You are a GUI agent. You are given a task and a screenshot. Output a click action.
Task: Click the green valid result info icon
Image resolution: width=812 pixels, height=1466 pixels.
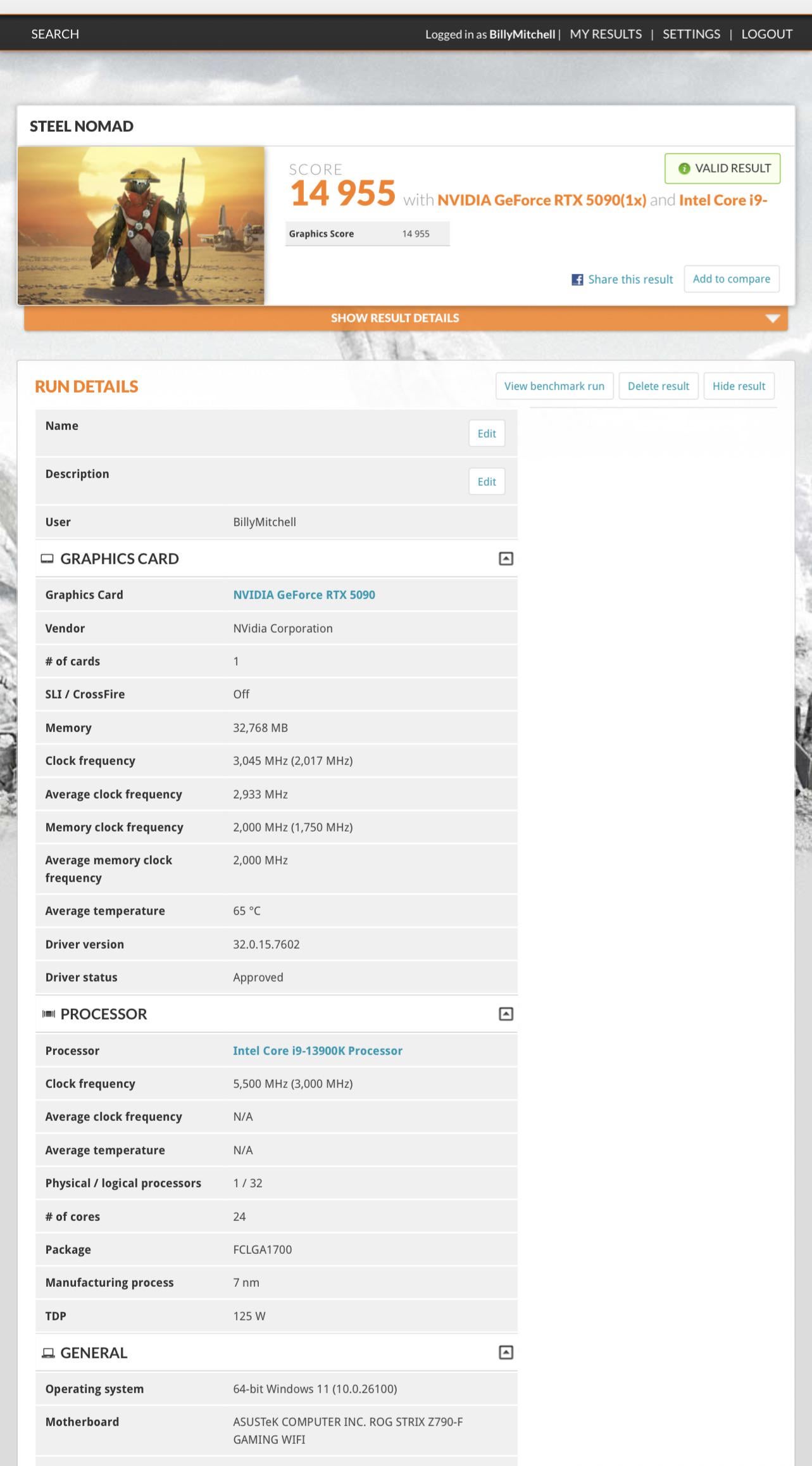(x=684, y=168)
